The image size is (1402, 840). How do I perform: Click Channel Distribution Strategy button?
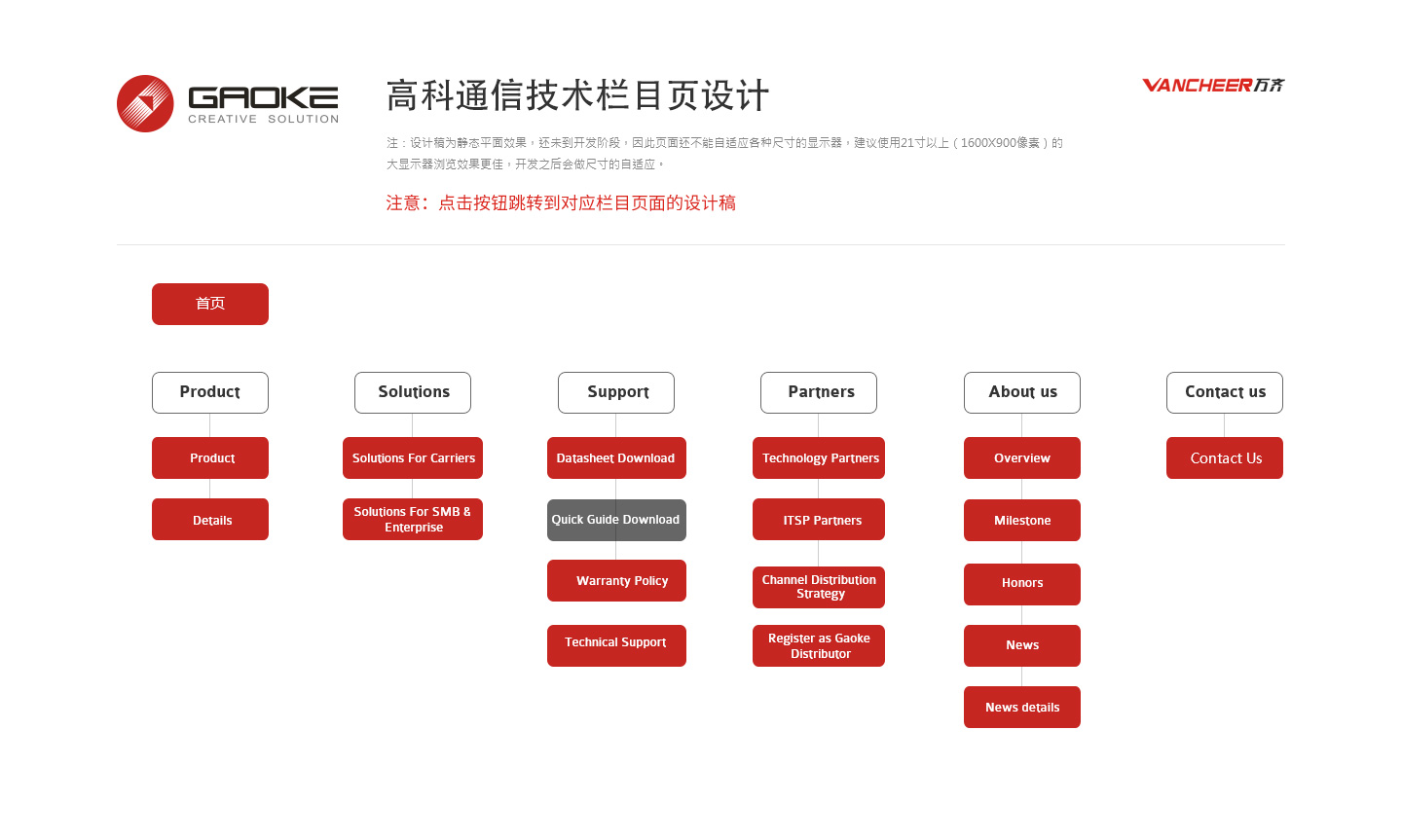point(819,587)
